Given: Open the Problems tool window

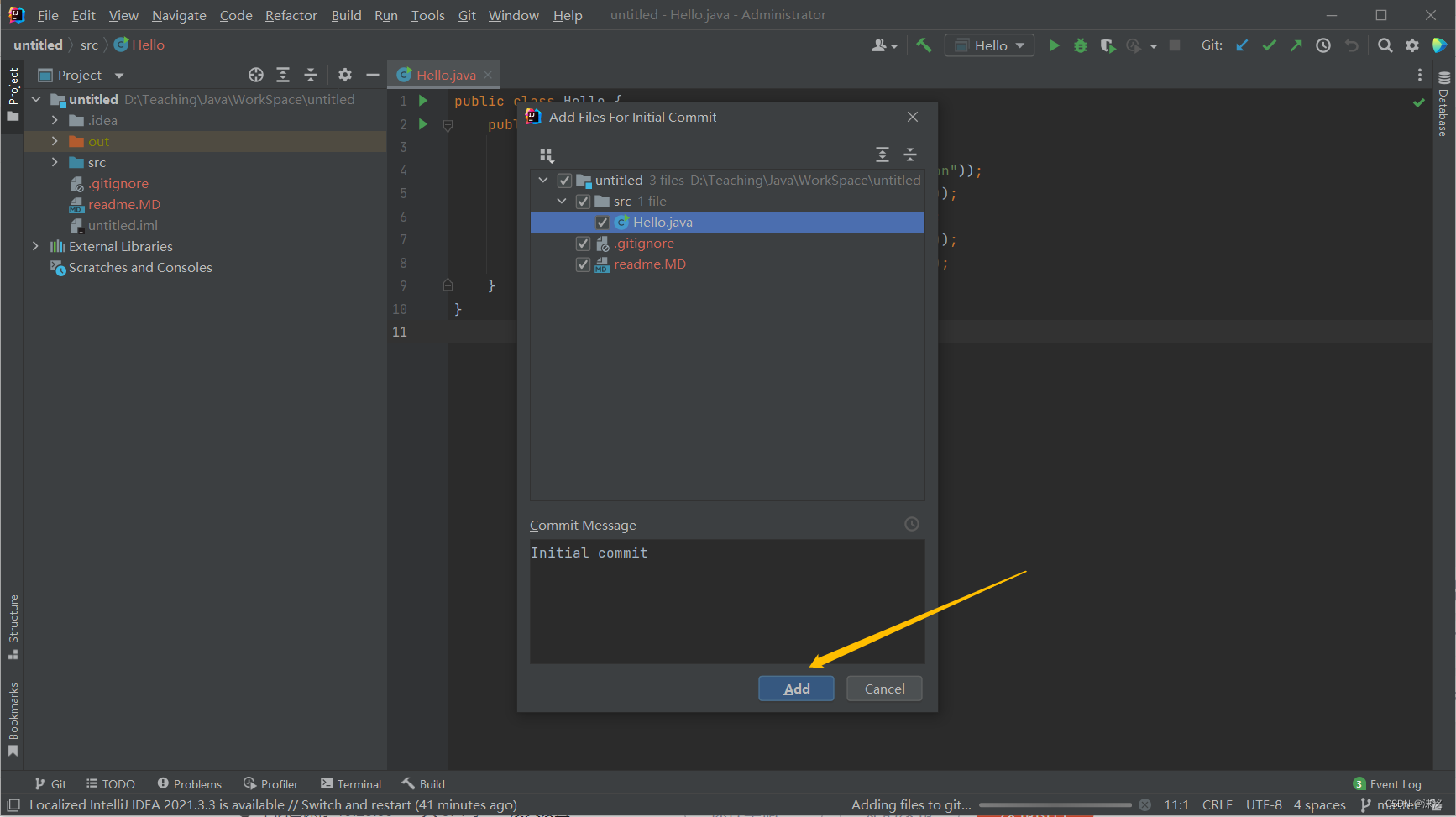Looking at the screenshot, I should 190,784.
